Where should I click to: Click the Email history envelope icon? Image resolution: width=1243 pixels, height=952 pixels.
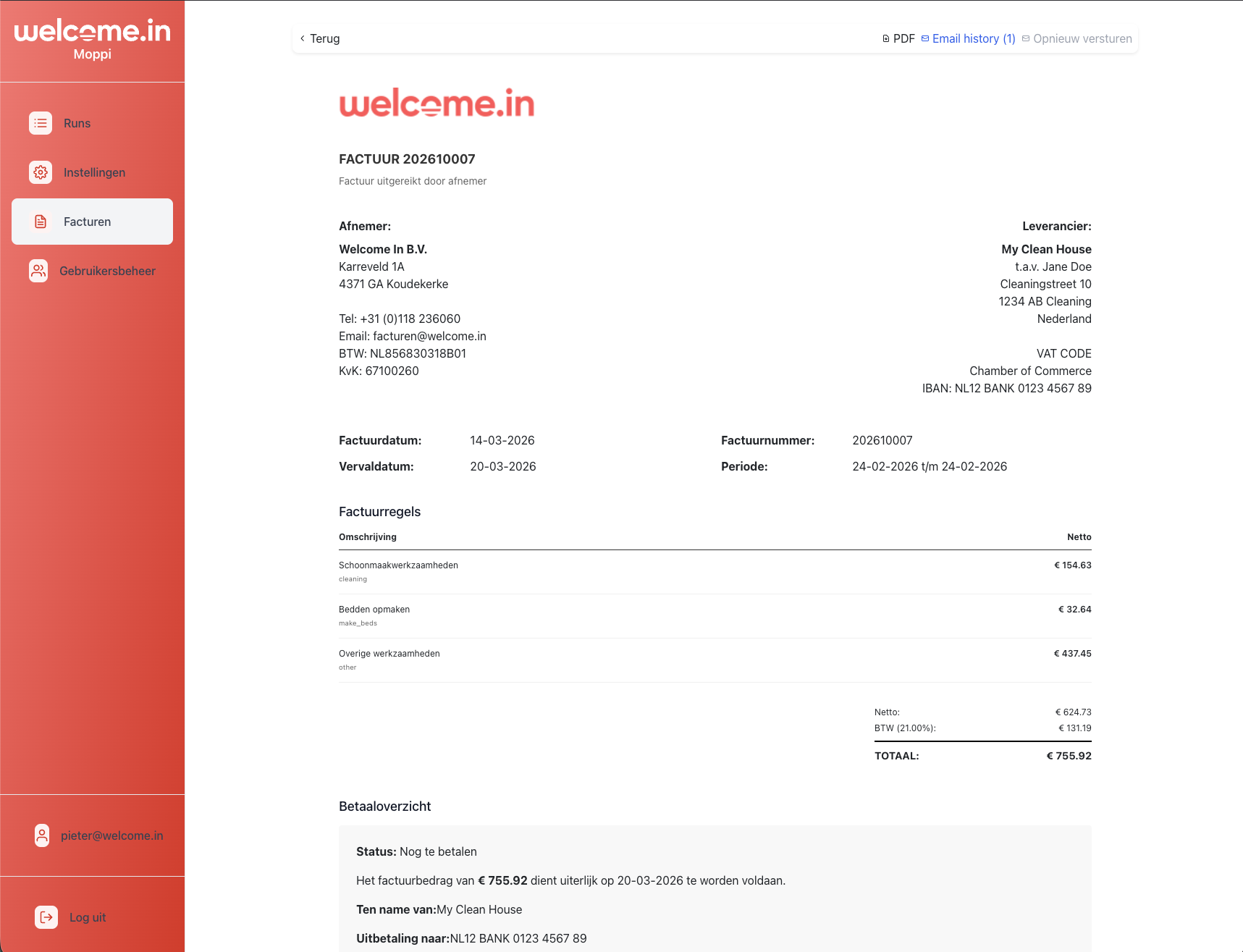pyautogui.click(x=924, y=38)
